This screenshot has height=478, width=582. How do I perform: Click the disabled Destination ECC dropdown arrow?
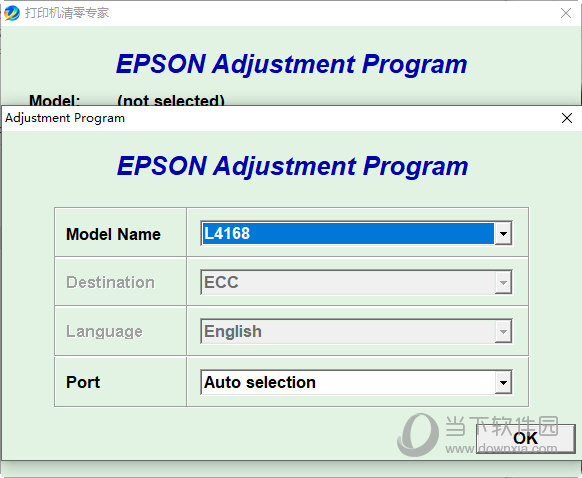pyautogui.click(x=503, y=282)
